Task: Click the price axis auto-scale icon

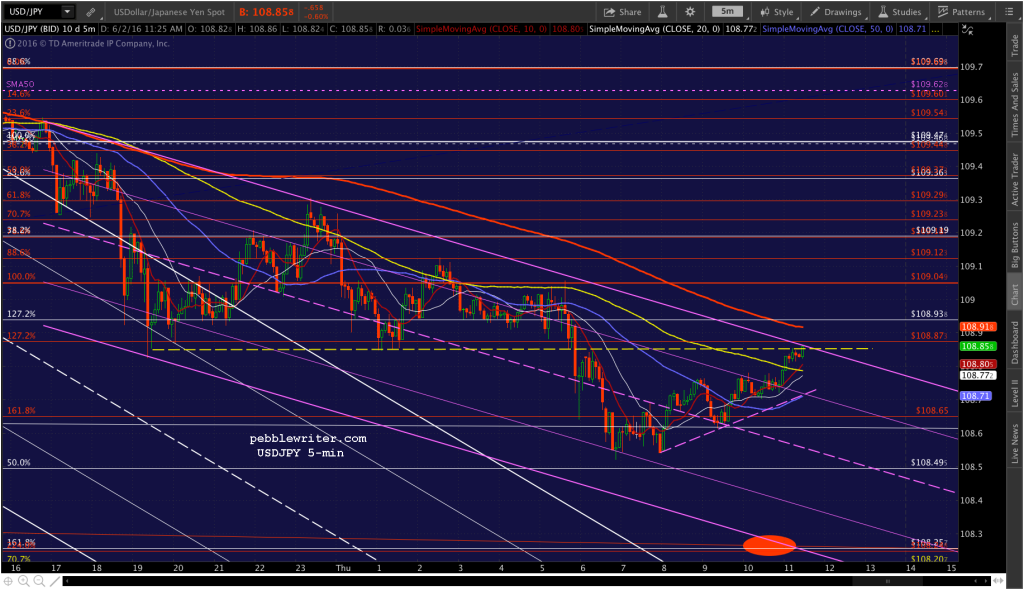Action: click(x=967, y=30)
